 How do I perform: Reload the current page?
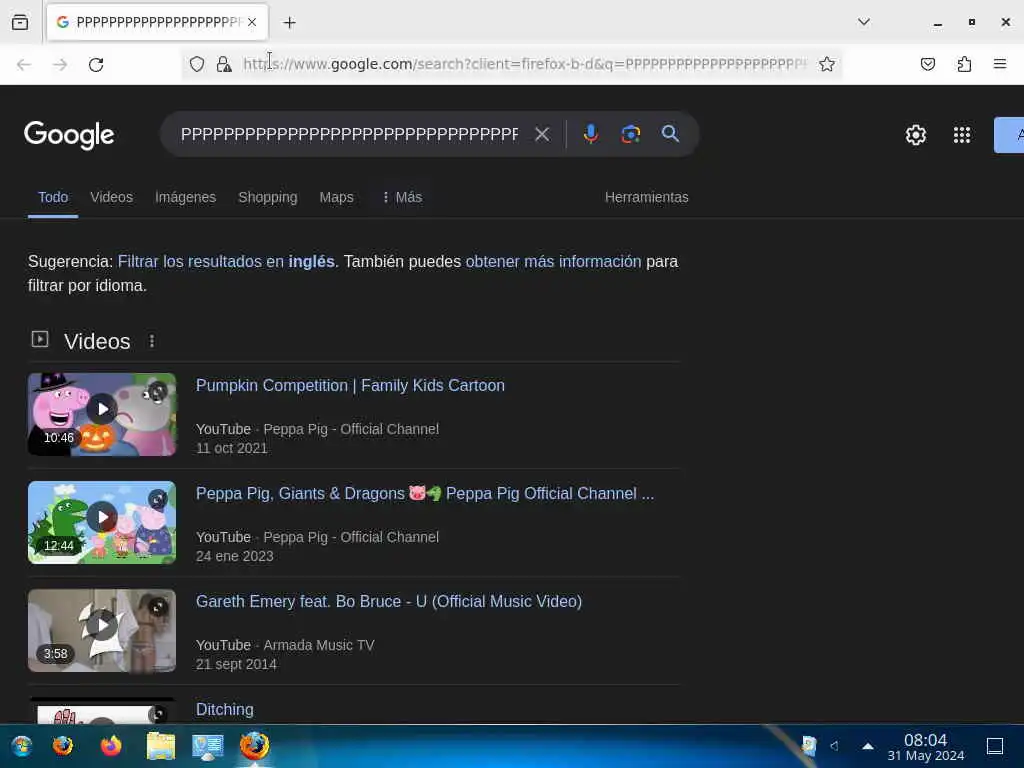point(96,64)
